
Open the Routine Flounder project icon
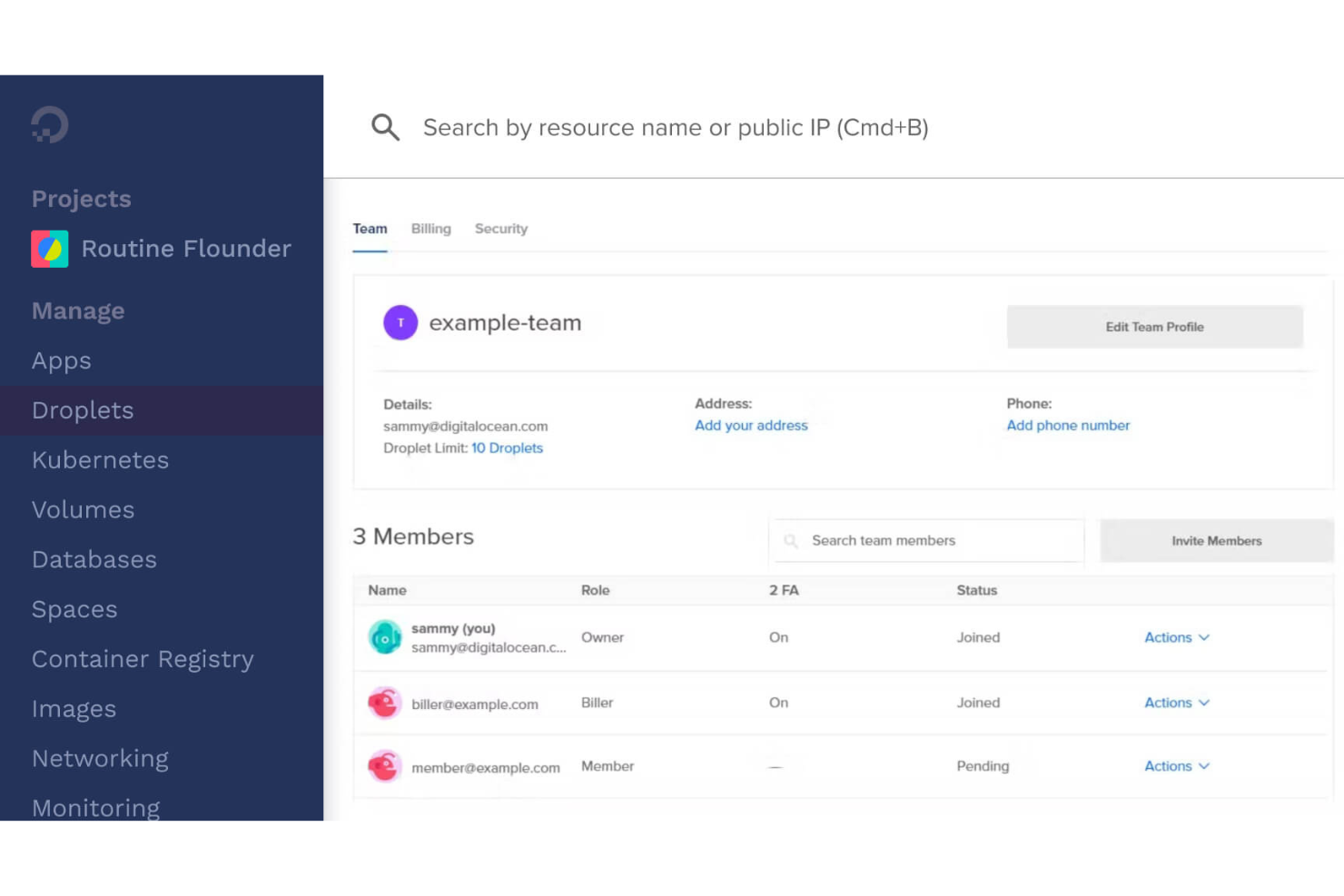(50, 249)
